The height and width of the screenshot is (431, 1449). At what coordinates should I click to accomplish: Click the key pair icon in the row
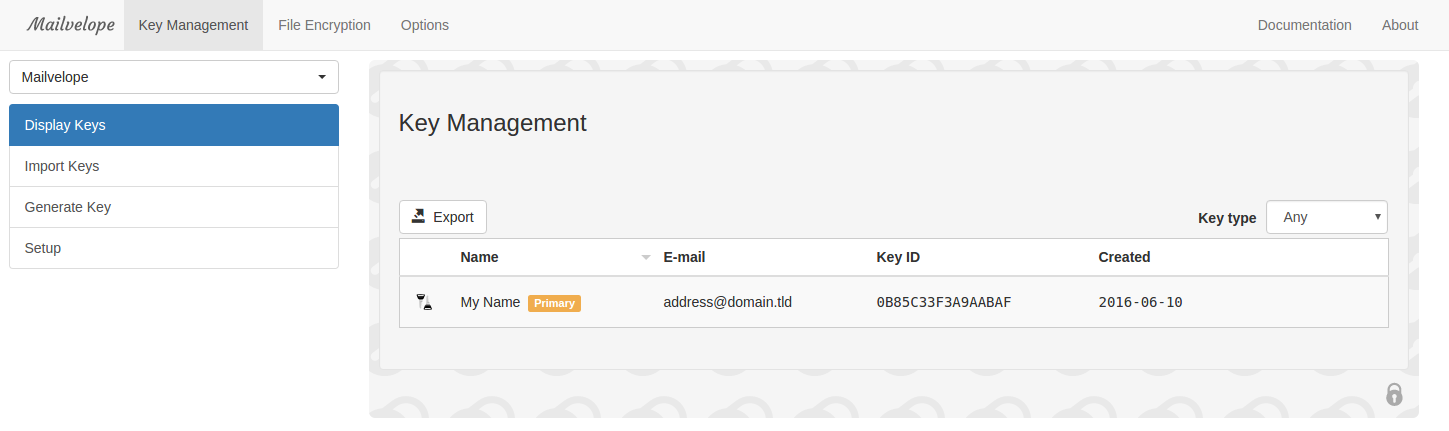(x=425, y=302)
